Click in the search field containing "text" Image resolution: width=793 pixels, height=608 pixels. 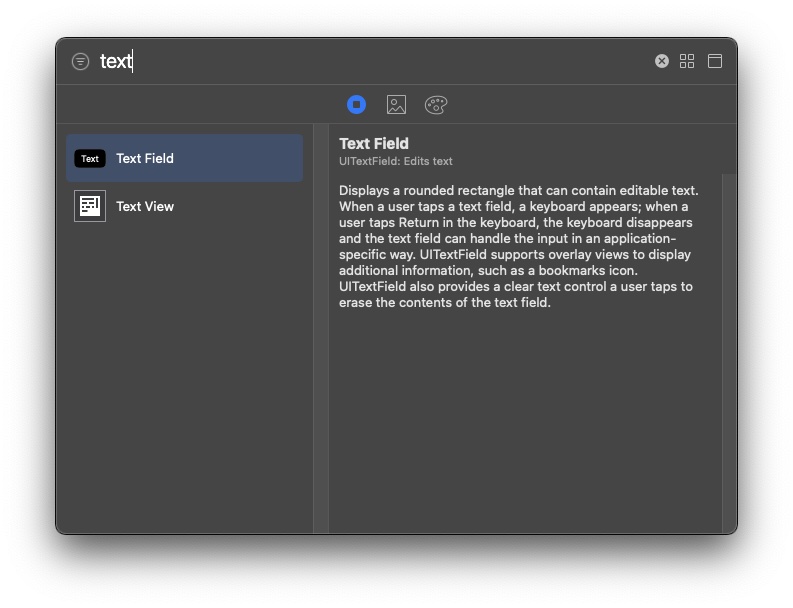pos(374,61)
